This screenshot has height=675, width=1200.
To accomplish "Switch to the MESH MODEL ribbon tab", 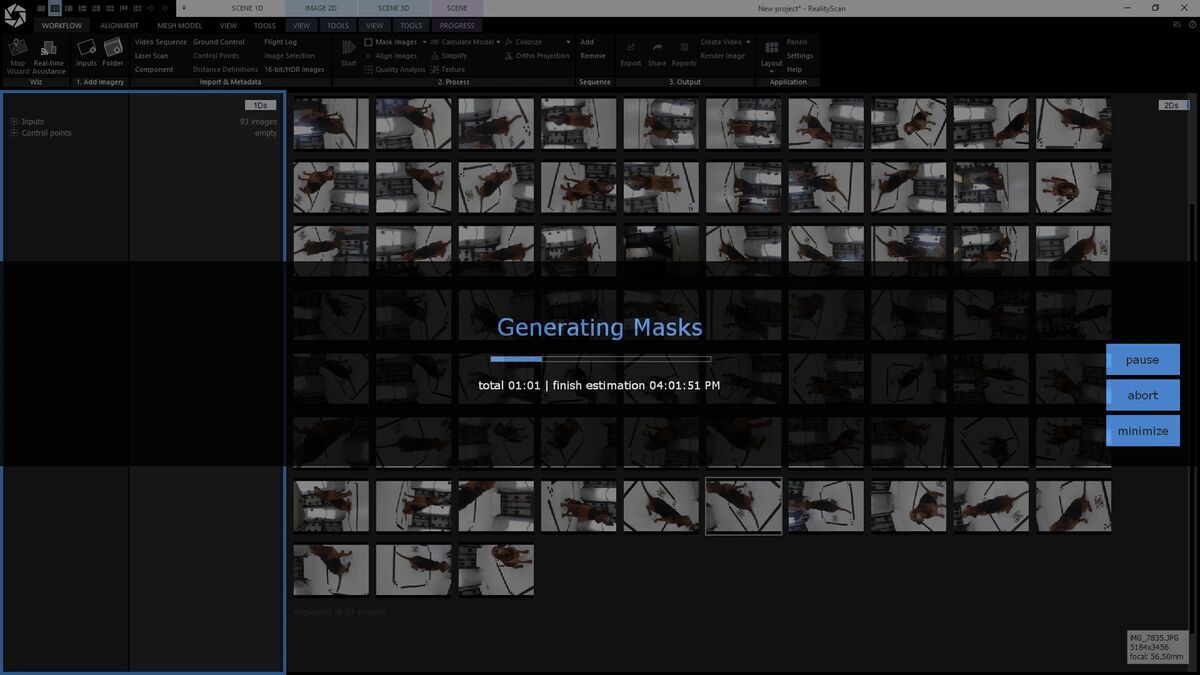I will (179, 26).
